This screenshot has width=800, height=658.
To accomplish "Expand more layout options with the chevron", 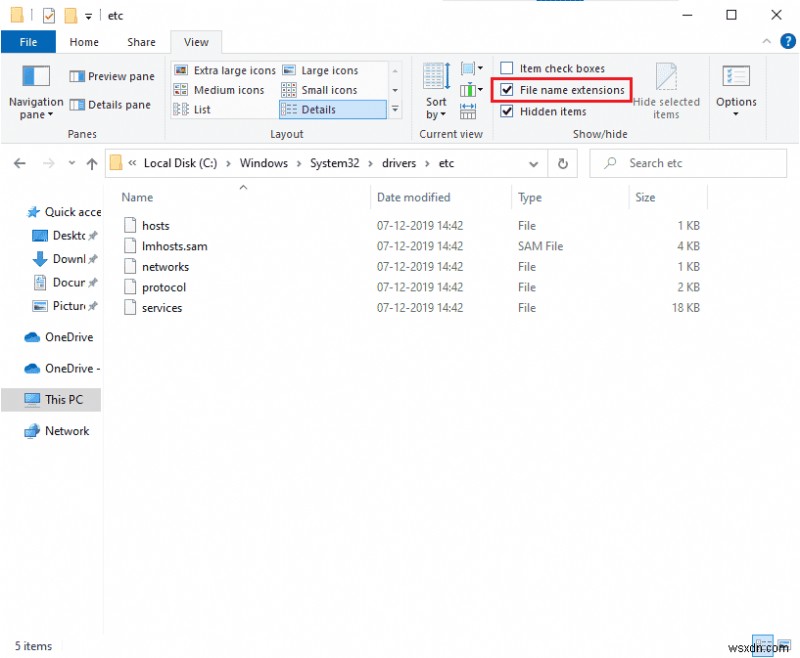I will pos(395,110).
